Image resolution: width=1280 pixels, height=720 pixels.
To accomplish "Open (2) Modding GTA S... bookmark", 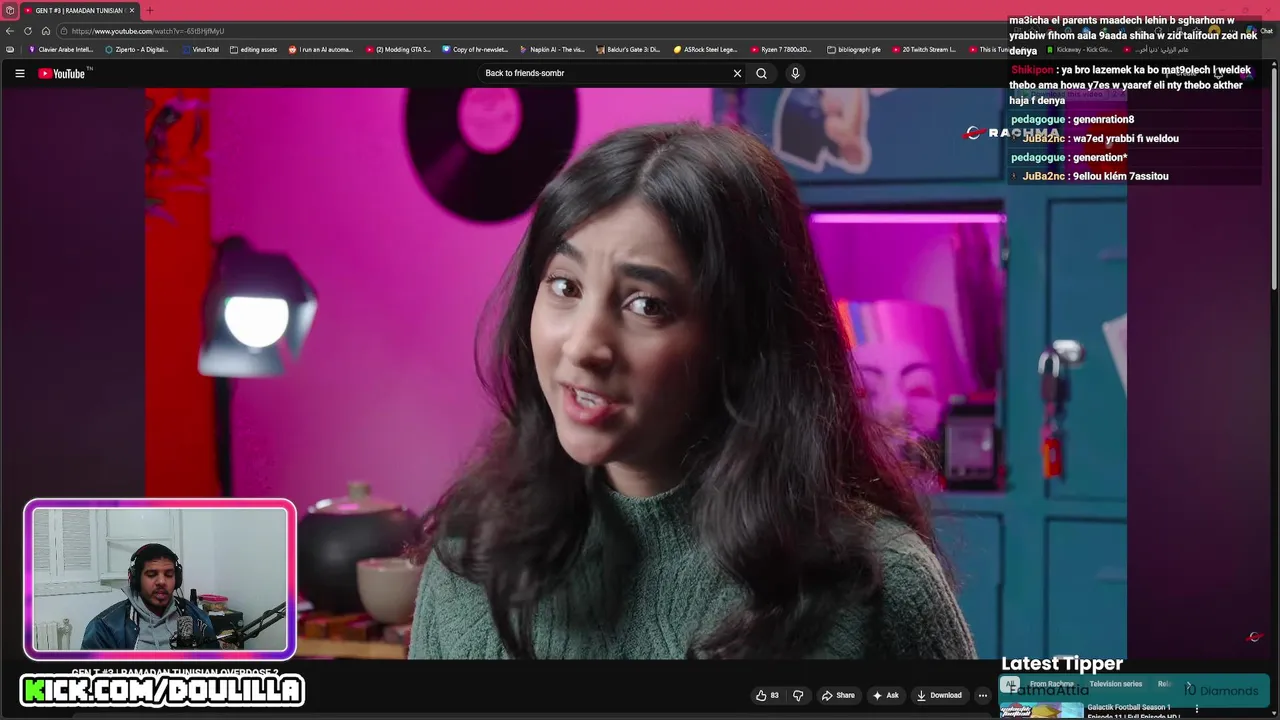I will tap(398, 49).
